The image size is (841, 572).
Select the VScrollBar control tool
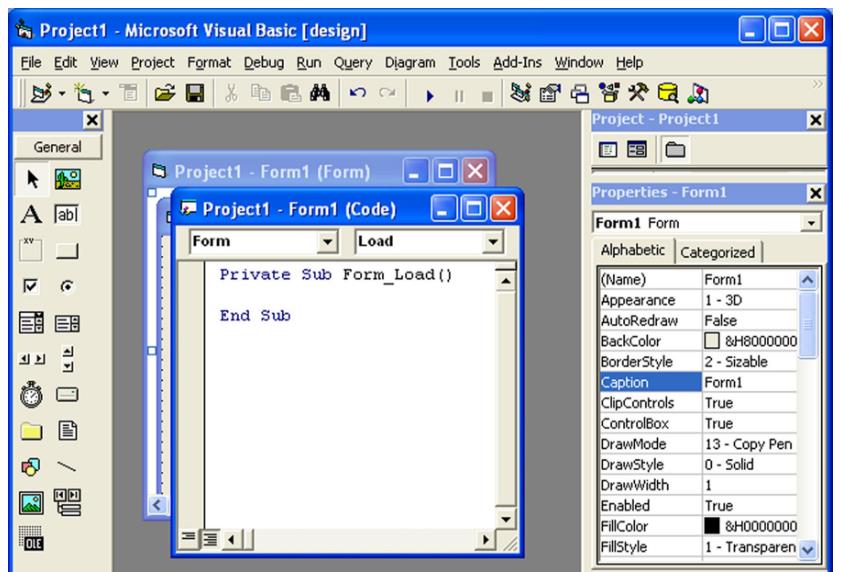68,359
